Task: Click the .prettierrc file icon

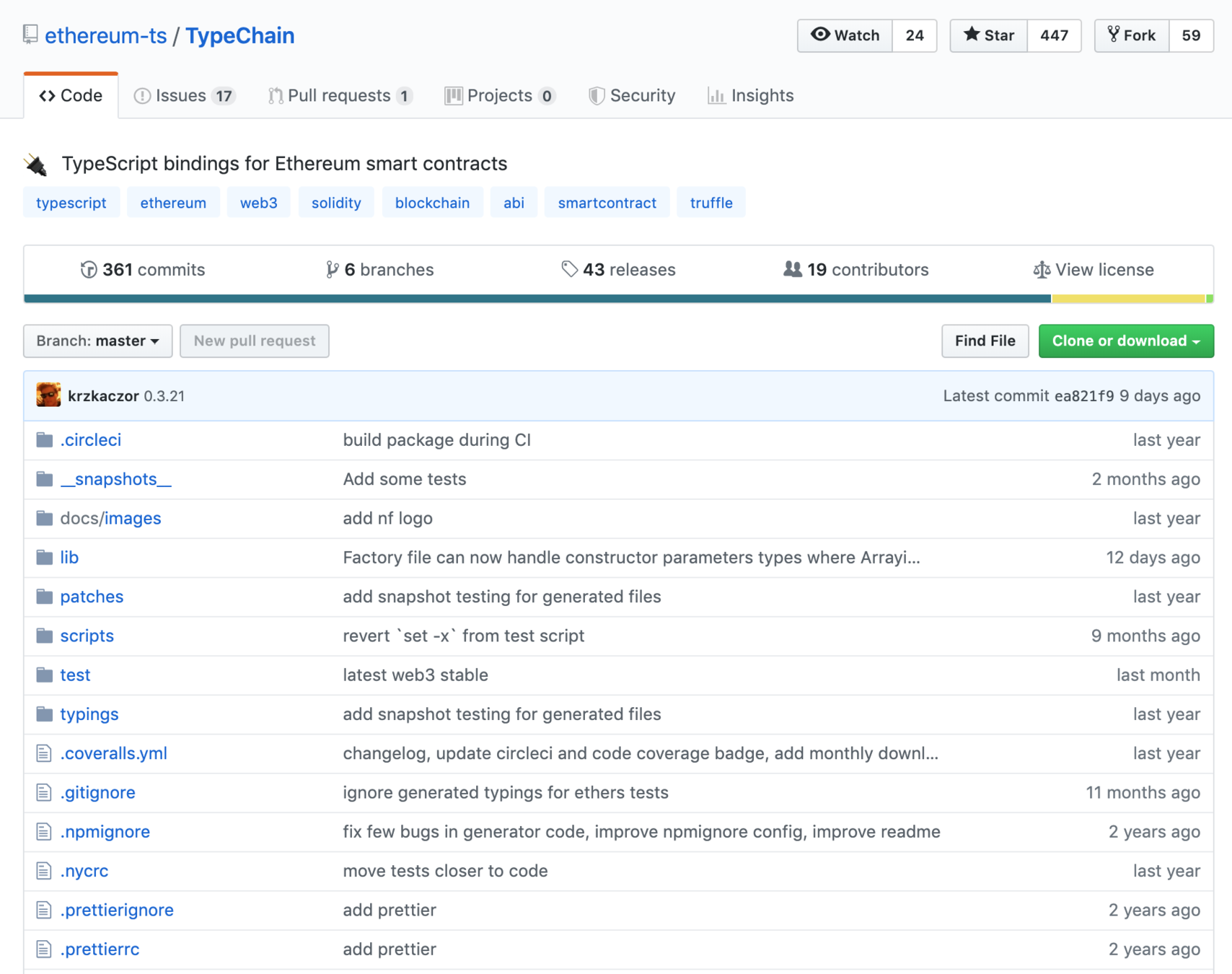Action: tap(44, 949)
